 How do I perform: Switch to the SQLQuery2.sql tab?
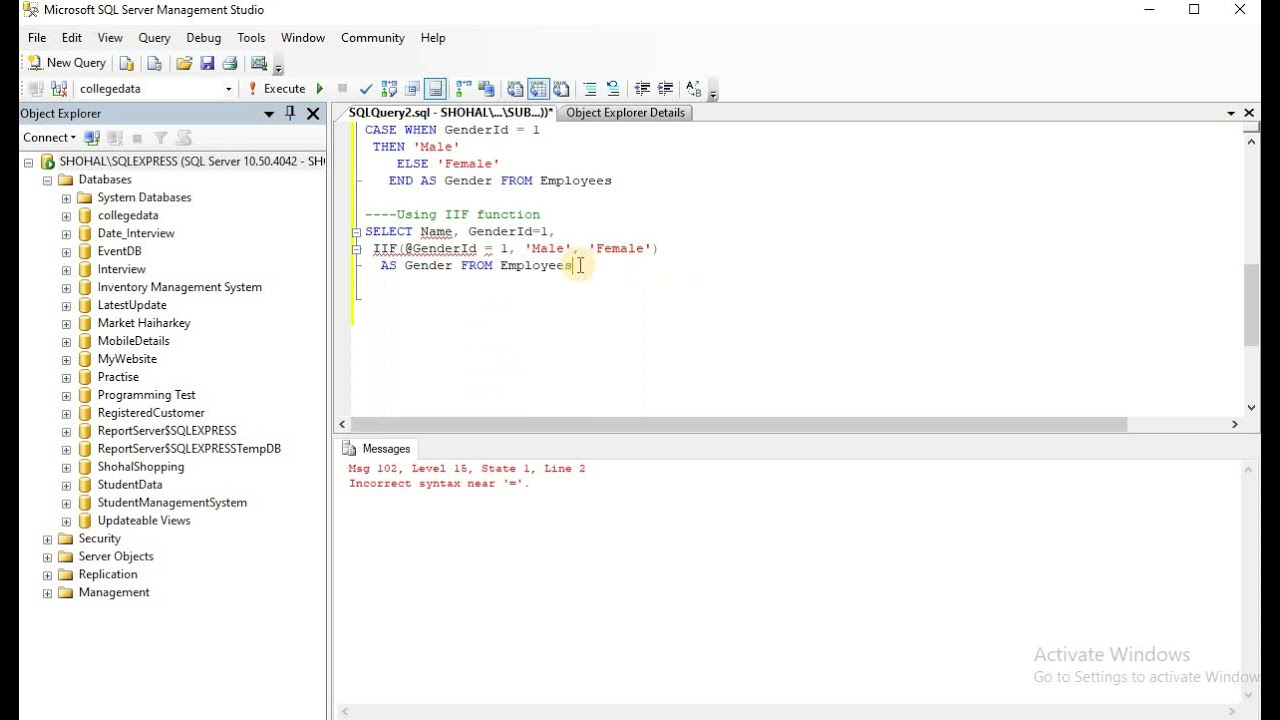(449, 113)
